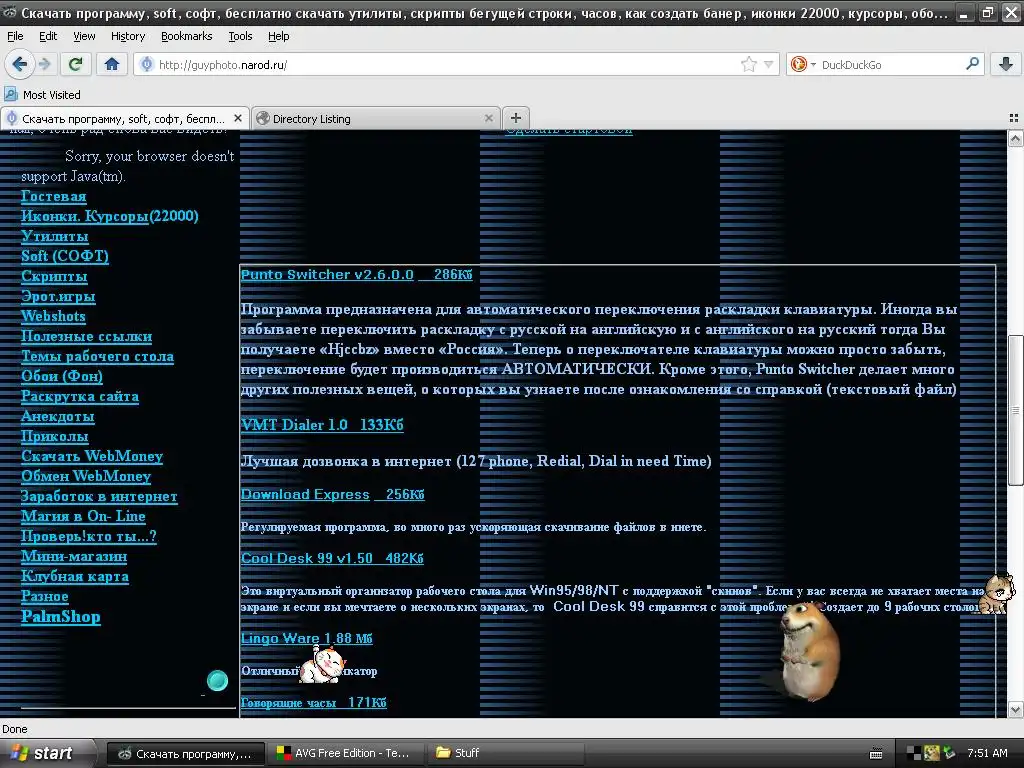
Task: Open the Edit menu
Action: 48,37
